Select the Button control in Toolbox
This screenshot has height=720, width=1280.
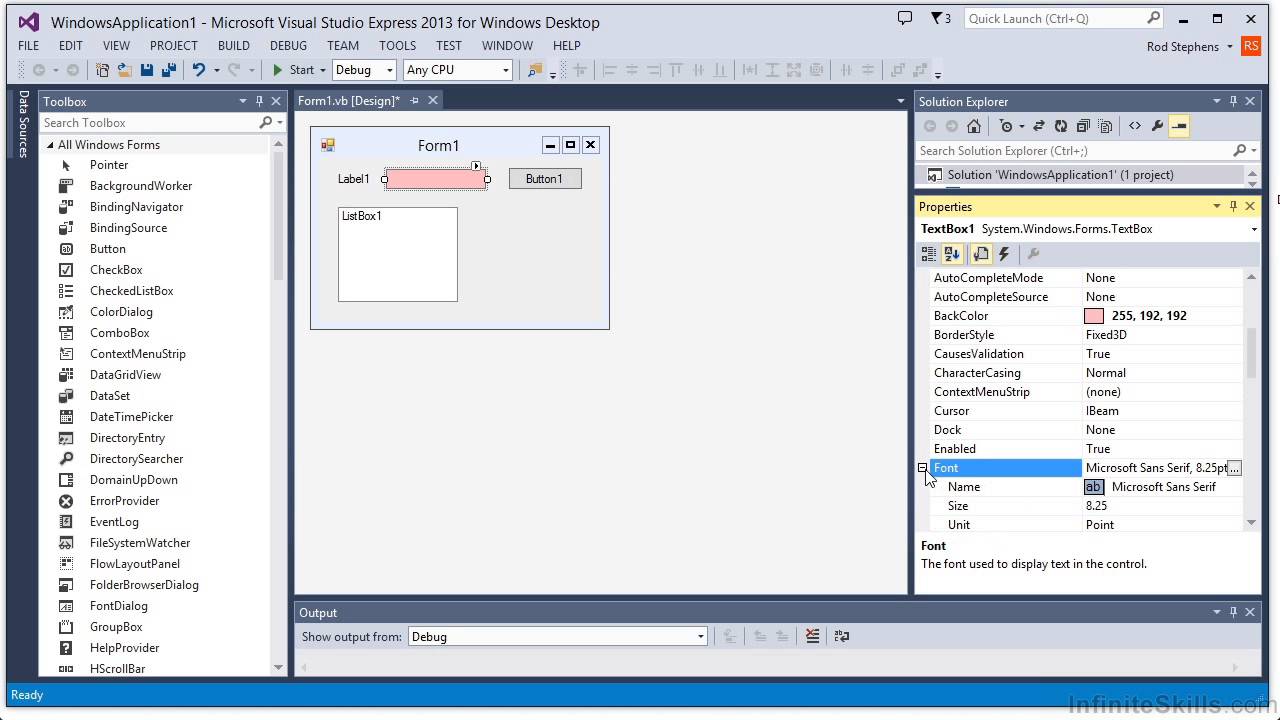[x=108, y=249]
